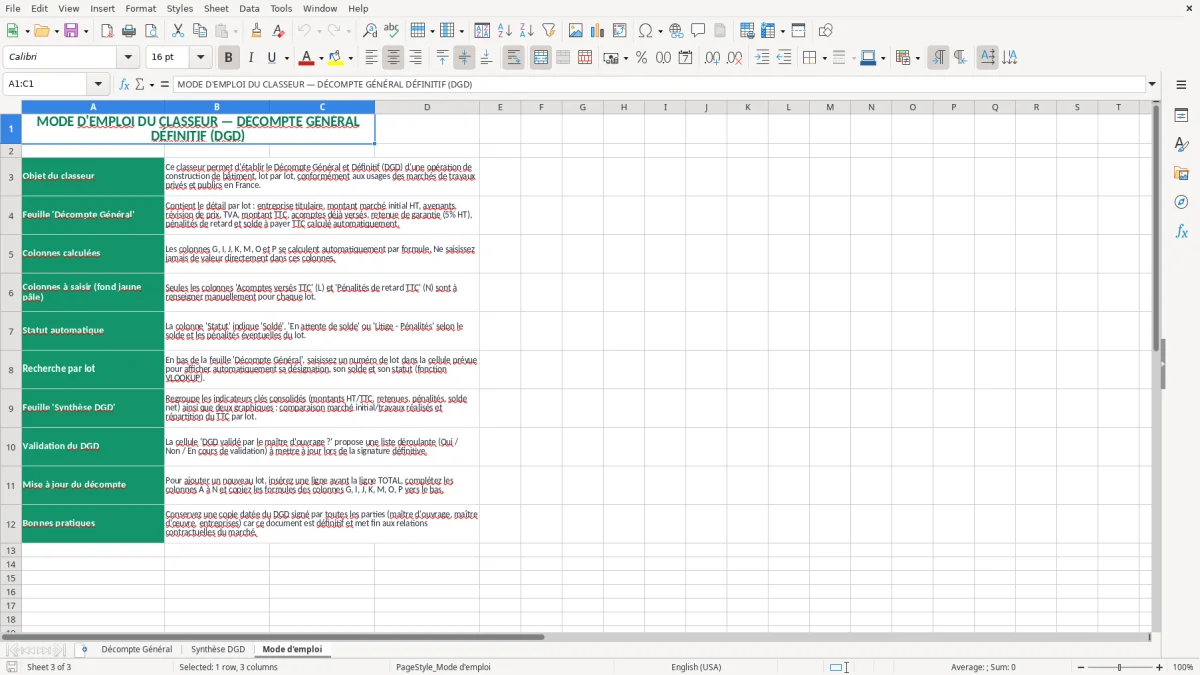The height and width of the screenshot is (675, 1200).
Task: Toggle underline formatting
Action: 271,58
